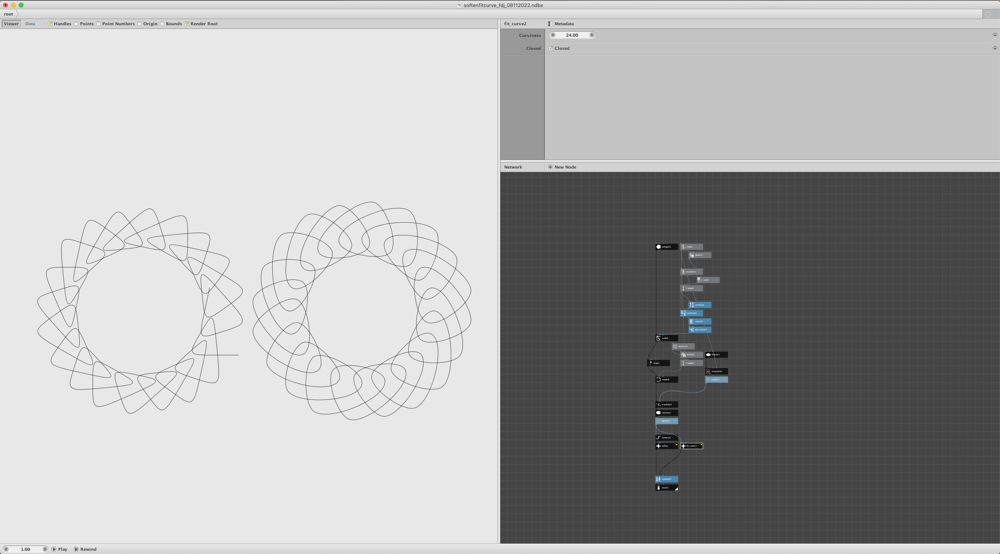Image resolution: width=1000 pixels, height=554 pixels.
Task: Click the Rewind icon in the bottom bar
Action: click(76, 549)
